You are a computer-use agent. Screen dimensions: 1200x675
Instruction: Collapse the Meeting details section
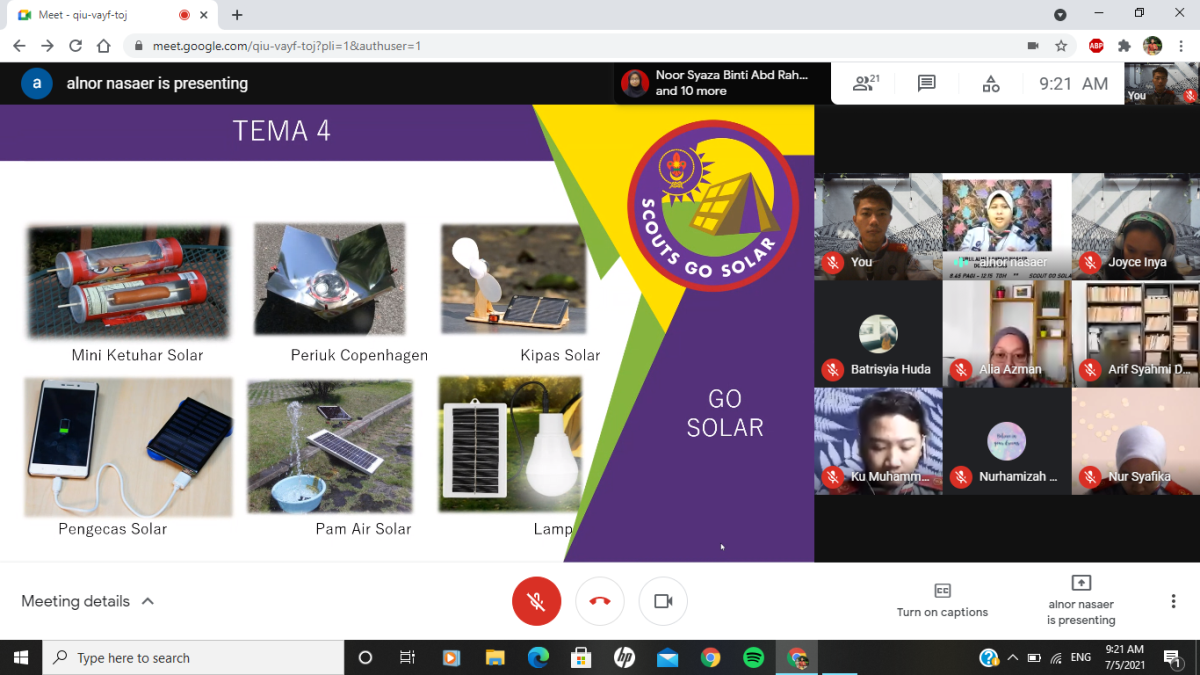click(x=148, y=601)
